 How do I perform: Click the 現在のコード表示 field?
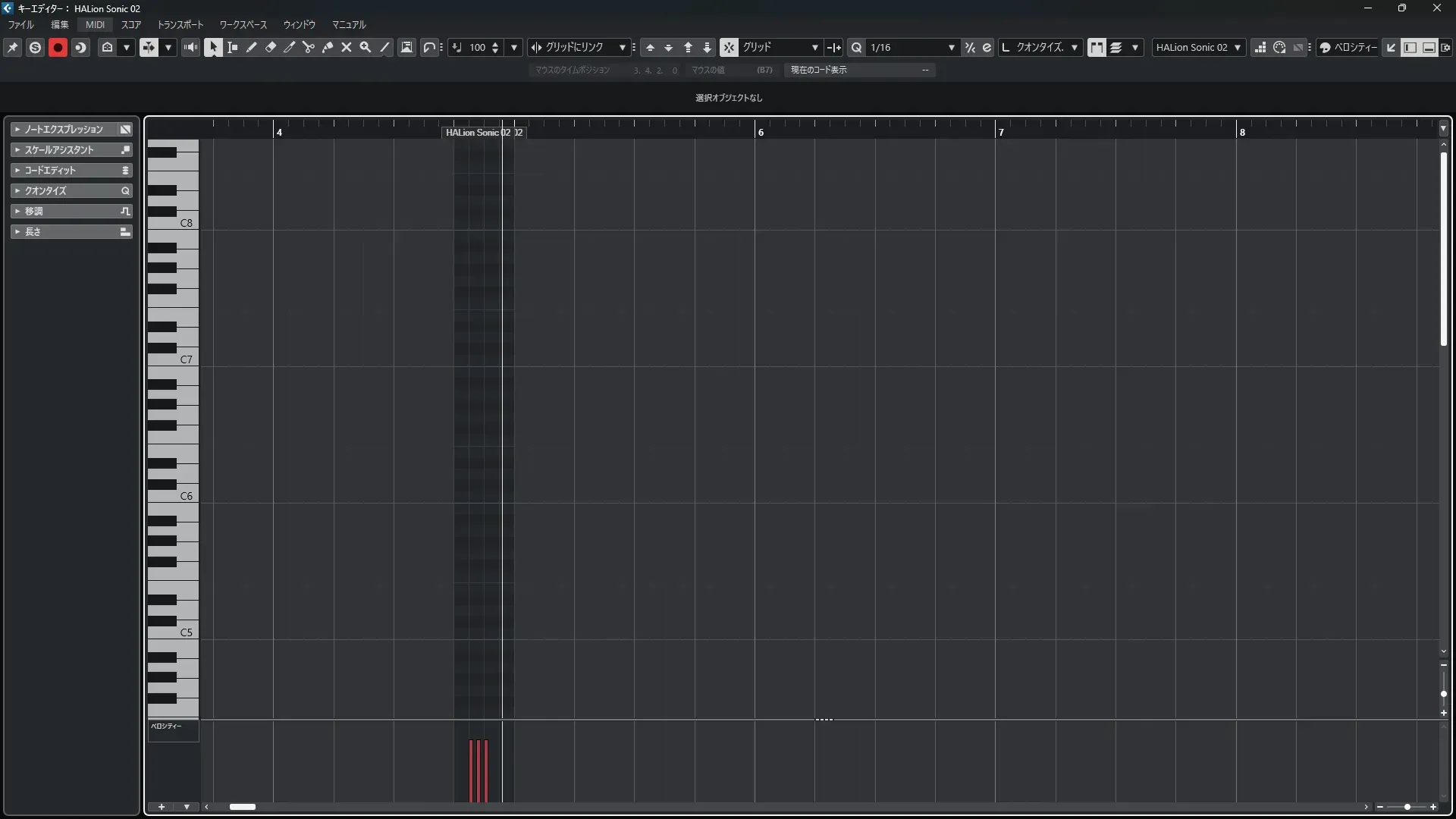pos(857,70)
